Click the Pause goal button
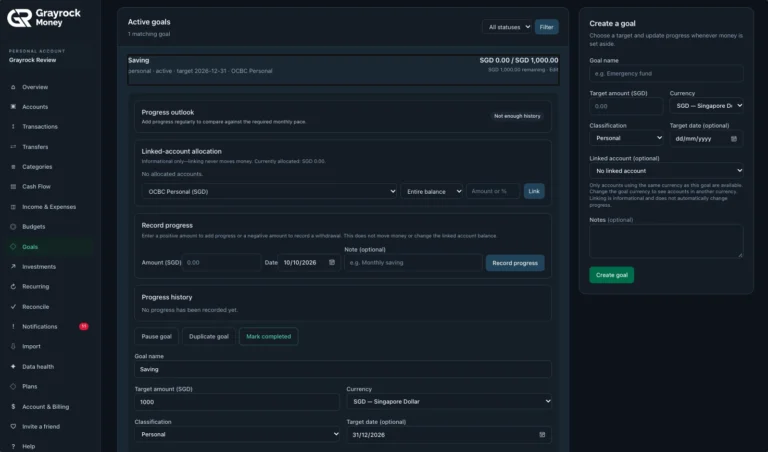Viewport: 768px width, 452px height. (x=156, y=336)
